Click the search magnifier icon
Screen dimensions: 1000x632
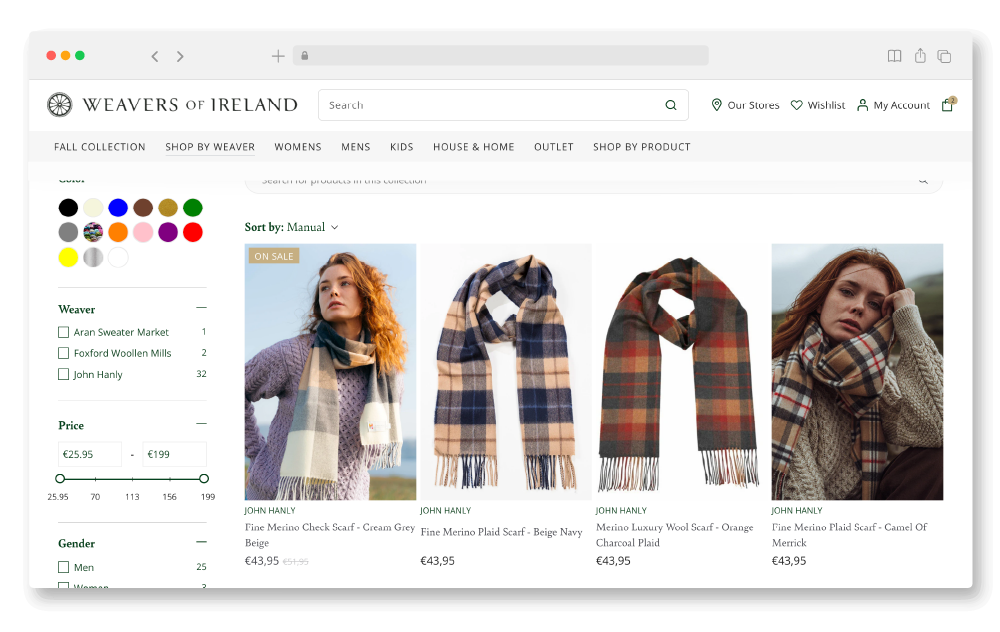pyautogui.click(x=671, y=105)
